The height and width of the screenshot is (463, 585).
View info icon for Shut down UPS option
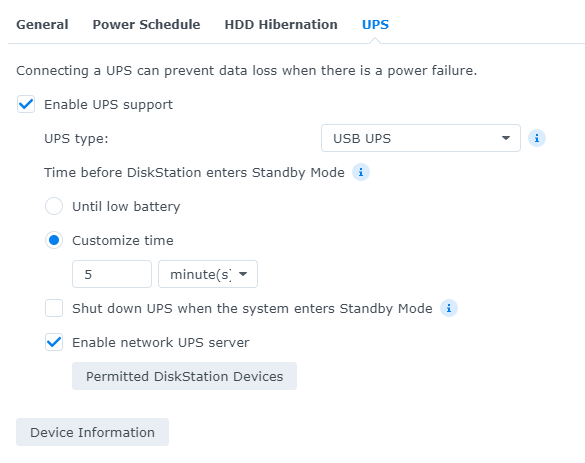[449, 308]
